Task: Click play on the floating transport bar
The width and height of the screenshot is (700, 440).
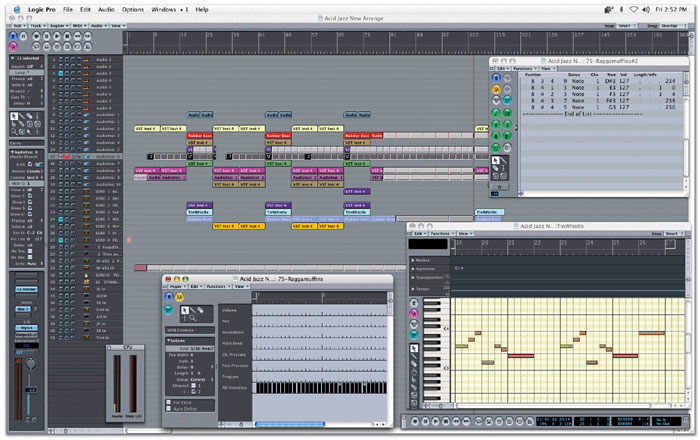Action: [435, 421]
